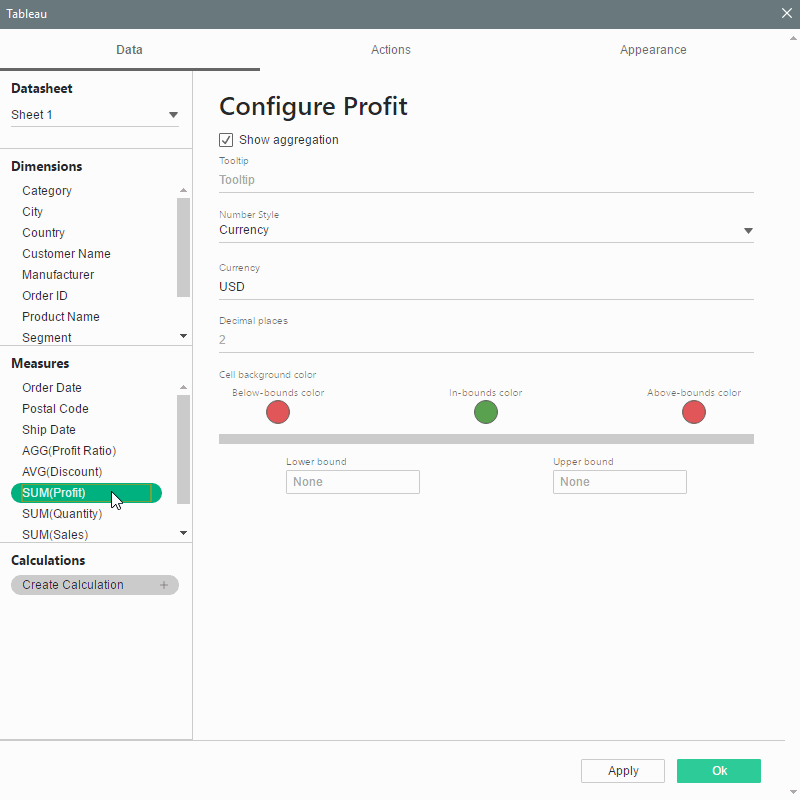Switch to the Appearance tab
The image size is (800, 800).
click(x=653, y=50)
